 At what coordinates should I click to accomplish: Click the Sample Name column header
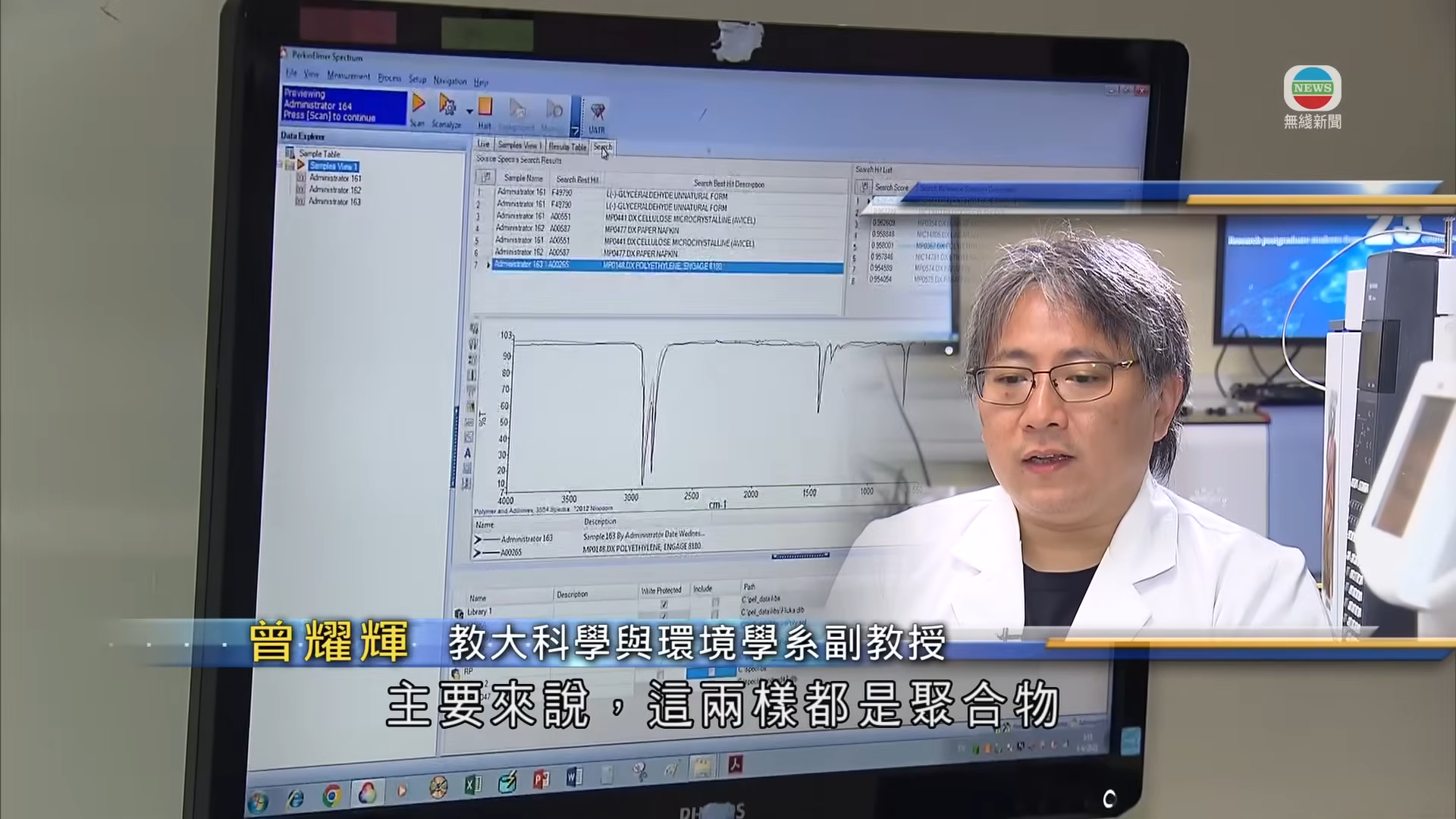[523, 178]
